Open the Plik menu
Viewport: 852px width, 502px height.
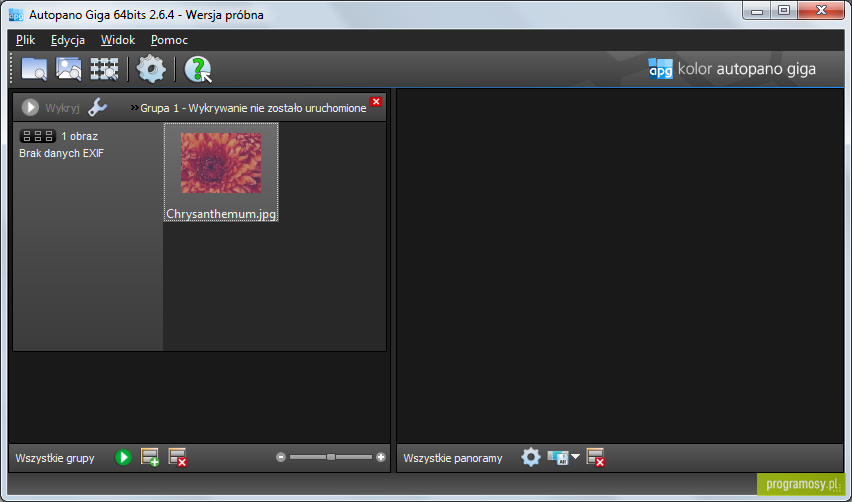tap(26, 40)
